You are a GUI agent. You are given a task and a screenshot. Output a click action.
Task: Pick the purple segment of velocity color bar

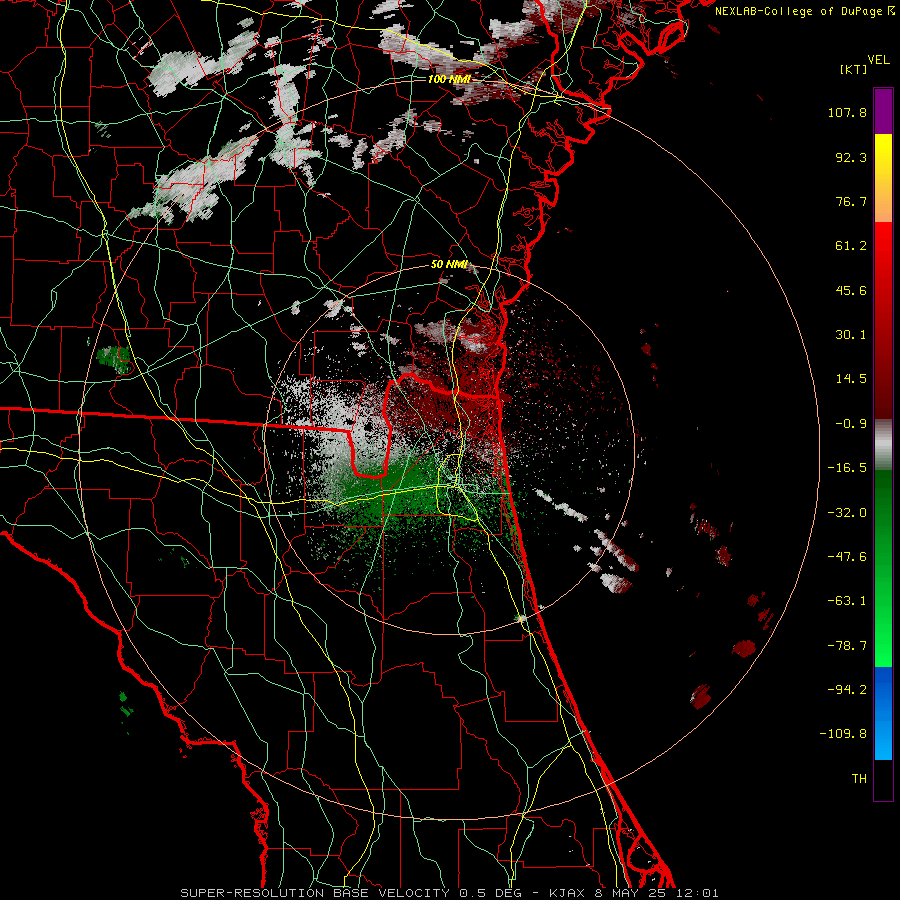click(x=883, y=111)
